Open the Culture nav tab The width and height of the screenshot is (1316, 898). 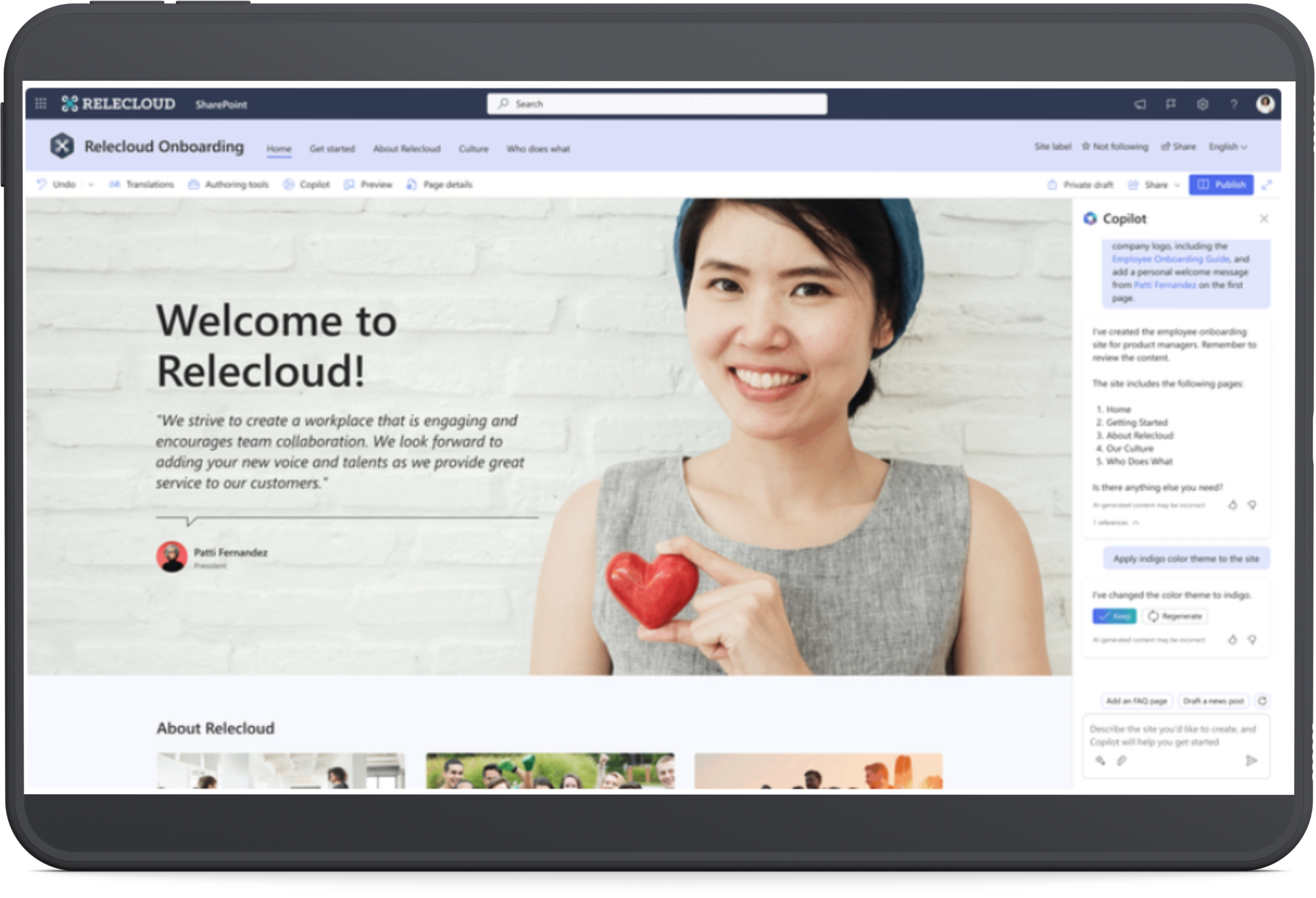coord(474,148)
